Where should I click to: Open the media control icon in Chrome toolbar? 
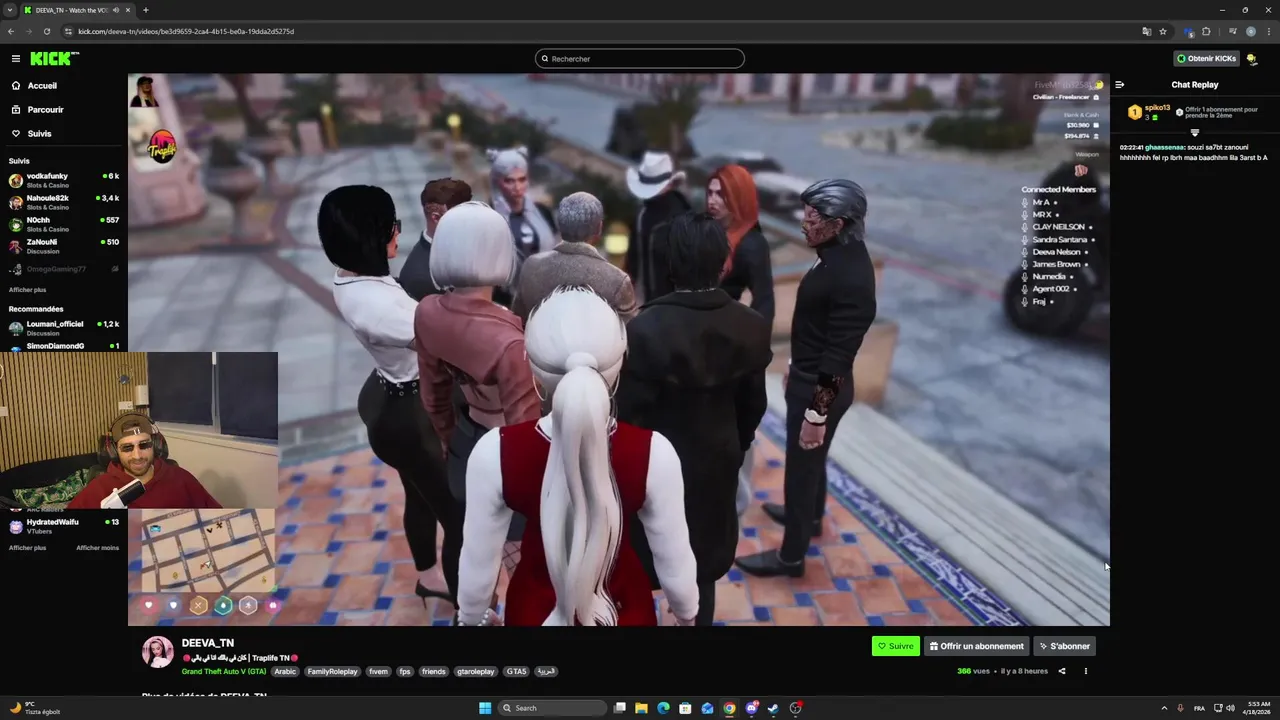(x=1232, y=31)
